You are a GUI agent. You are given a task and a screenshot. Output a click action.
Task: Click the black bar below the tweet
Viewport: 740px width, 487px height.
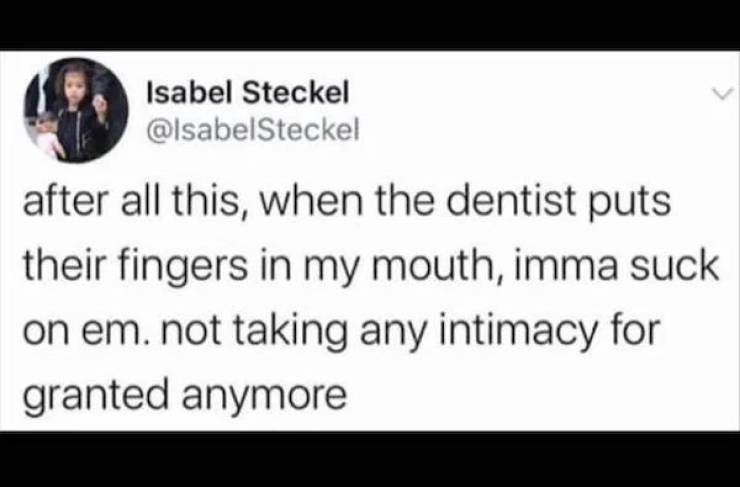point(370,460)
